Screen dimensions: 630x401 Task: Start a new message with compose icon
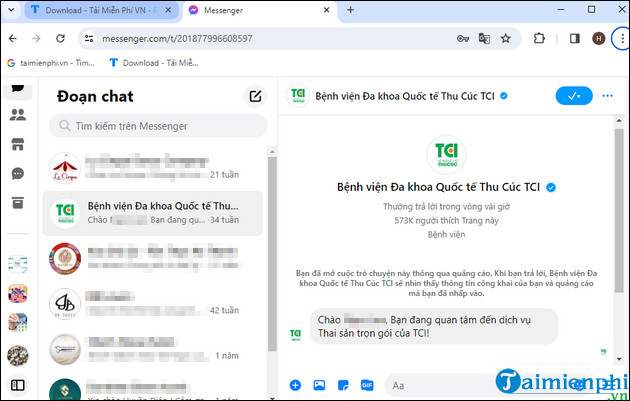coord(255,96)
